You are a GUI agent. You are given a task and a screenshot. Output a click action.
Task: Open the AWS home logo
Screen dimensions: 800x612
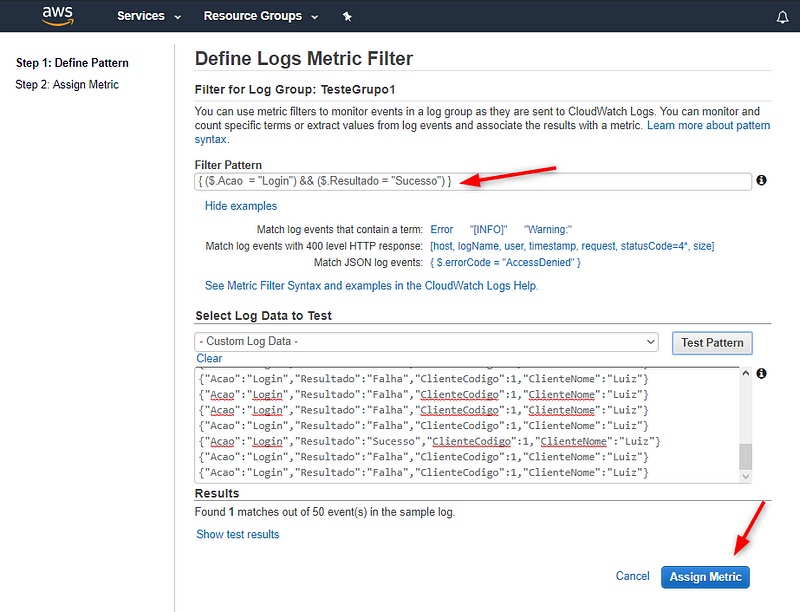[x=58, y=16]
